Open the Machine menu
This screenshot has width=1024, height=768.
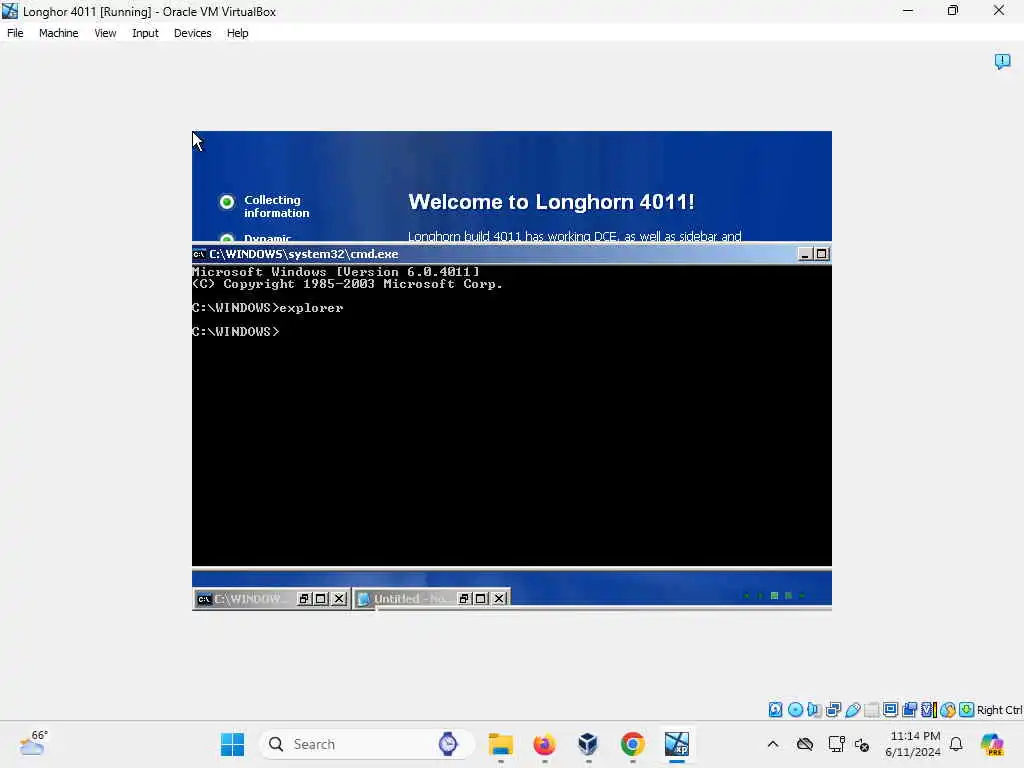(58, 33)
